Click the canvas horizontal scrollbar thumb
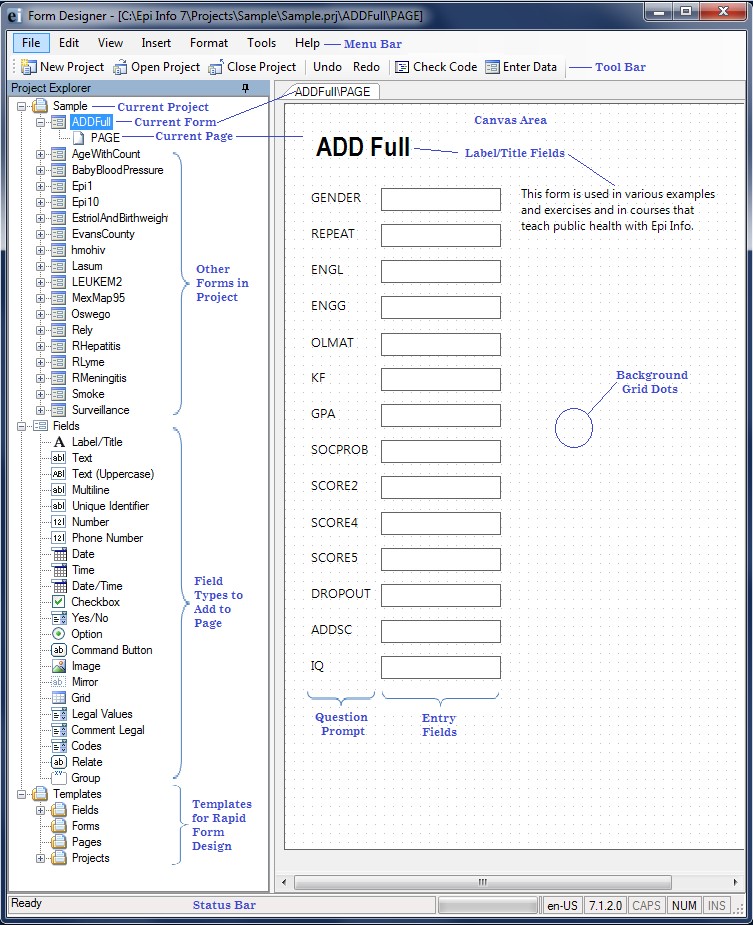 click(x=484, y=882)
